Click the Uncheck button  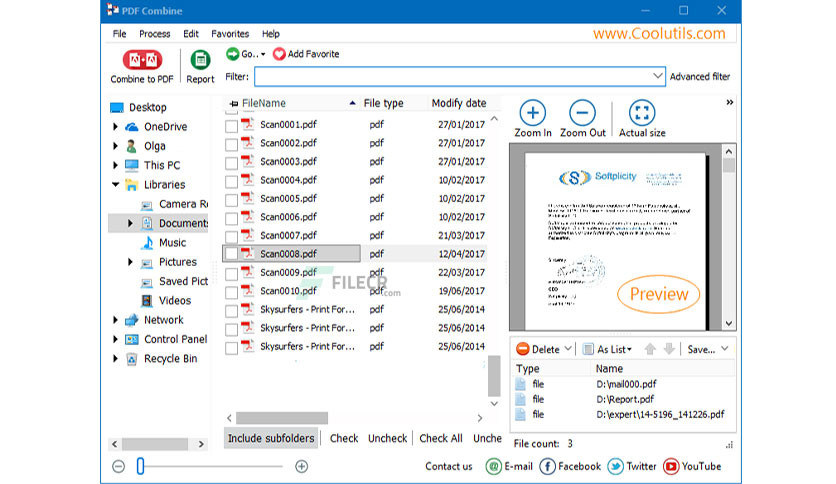(x=388, y=438)
